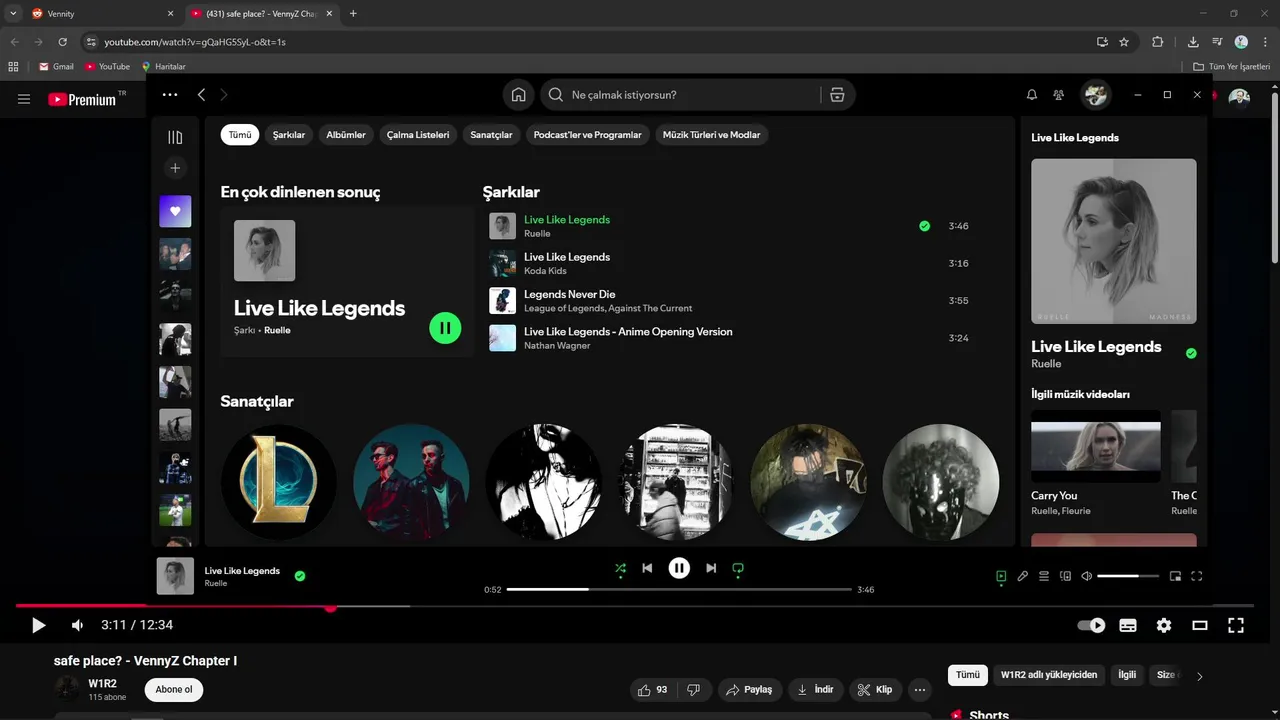The width and height of the screenshot is (1280, 720).
Task: Toggle Now Playing view panel
Action: [1001, 576]
